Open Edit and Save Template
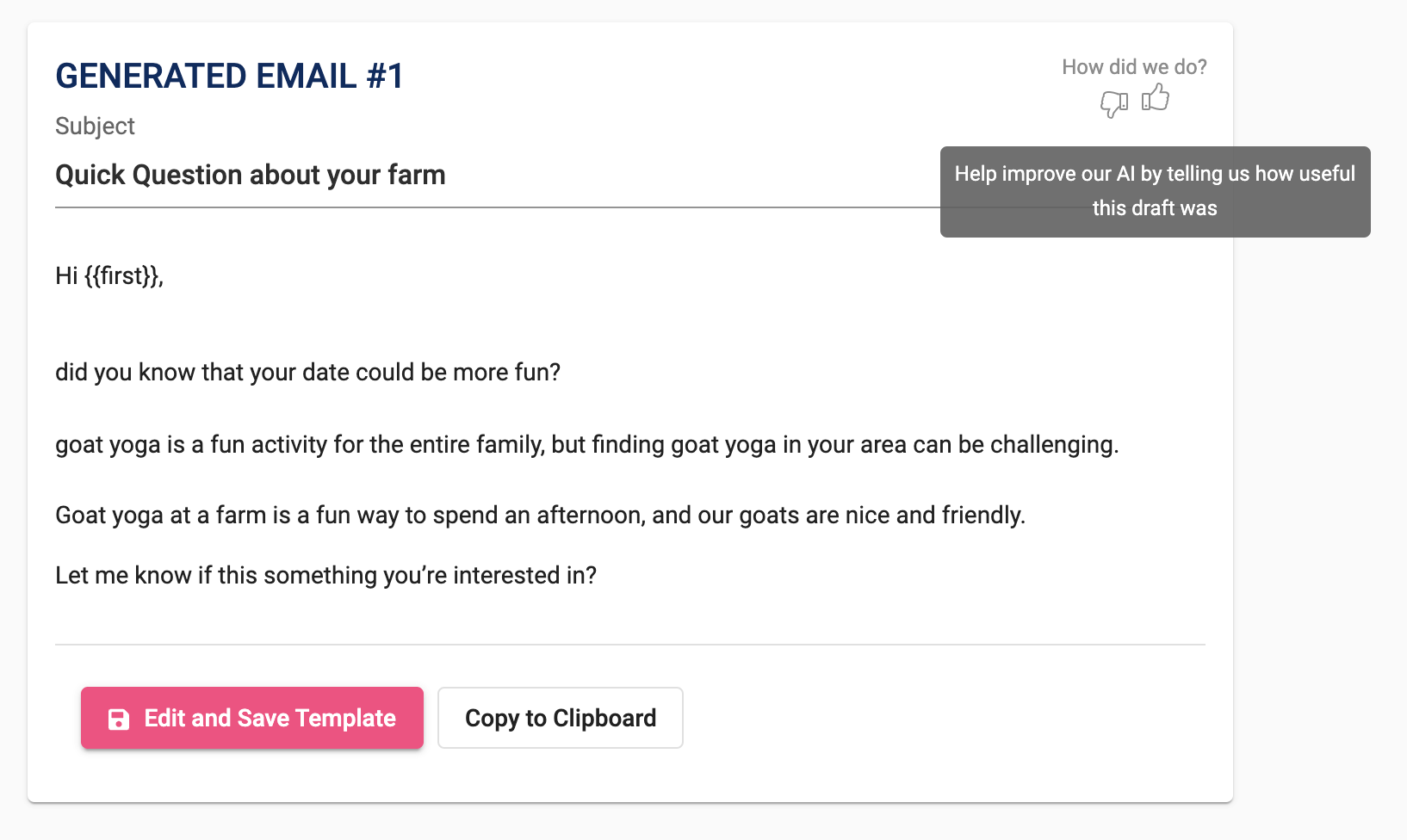Viewport: 1407px width, 840px height. click(252, 718)
